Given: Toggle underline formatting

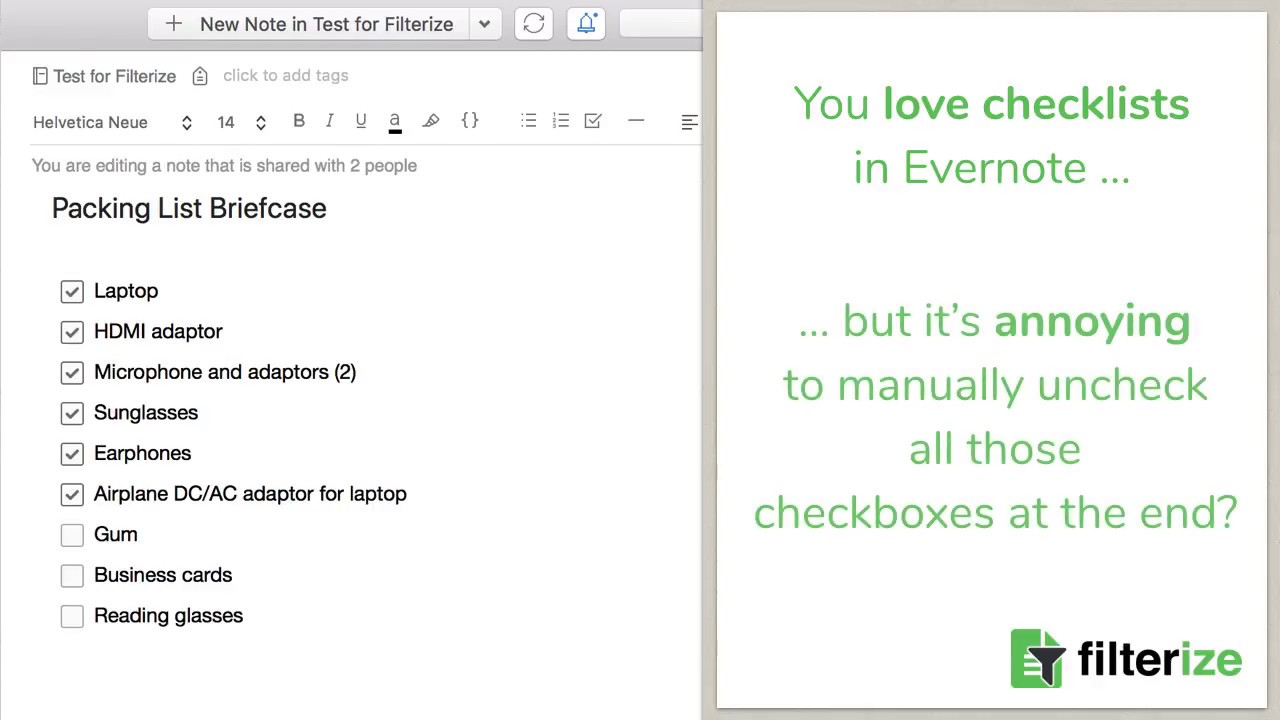Looking at the screenshot, I should [361, 121].
